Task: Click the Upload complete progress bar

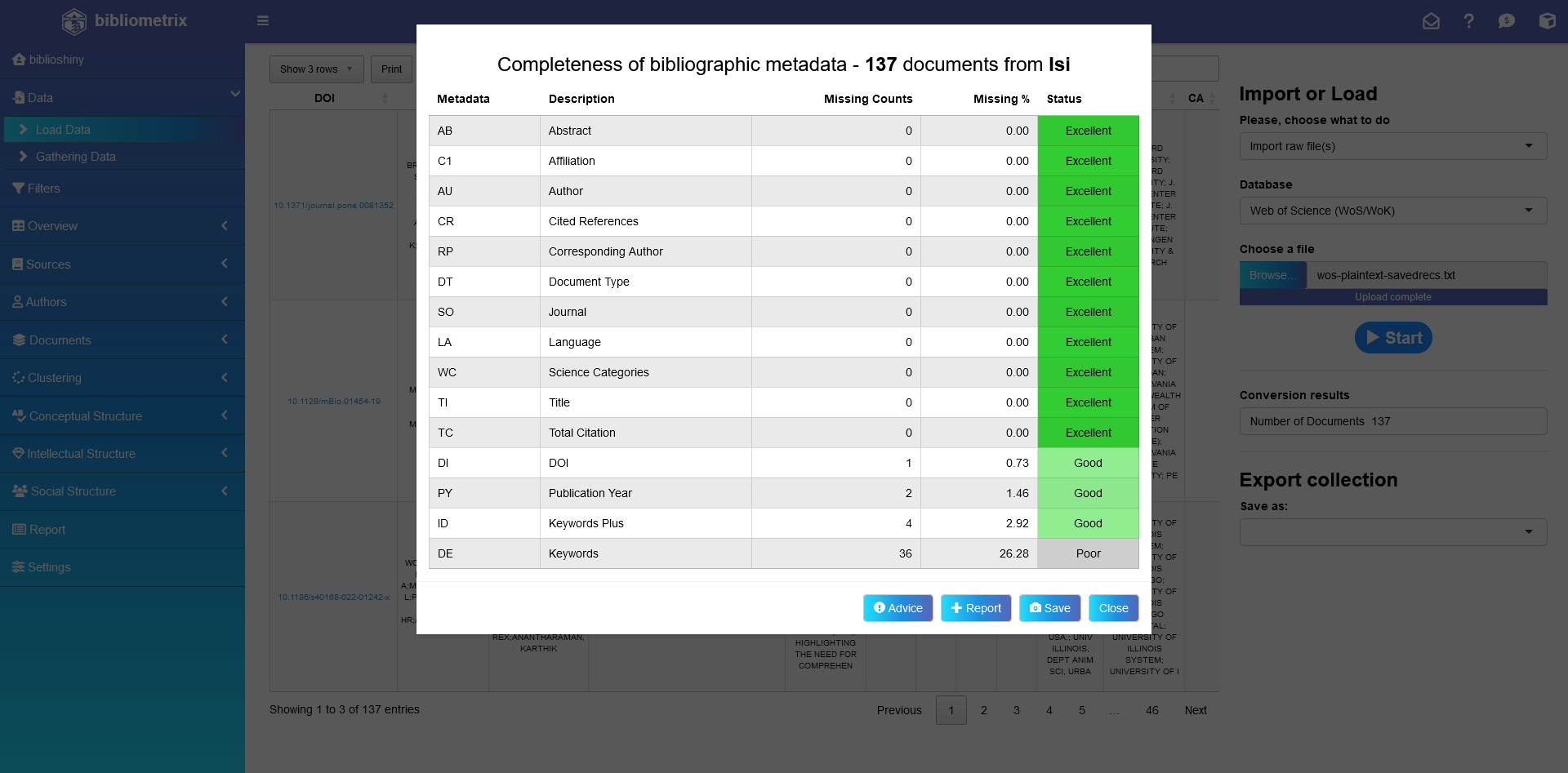Action: click(1392, 297)
